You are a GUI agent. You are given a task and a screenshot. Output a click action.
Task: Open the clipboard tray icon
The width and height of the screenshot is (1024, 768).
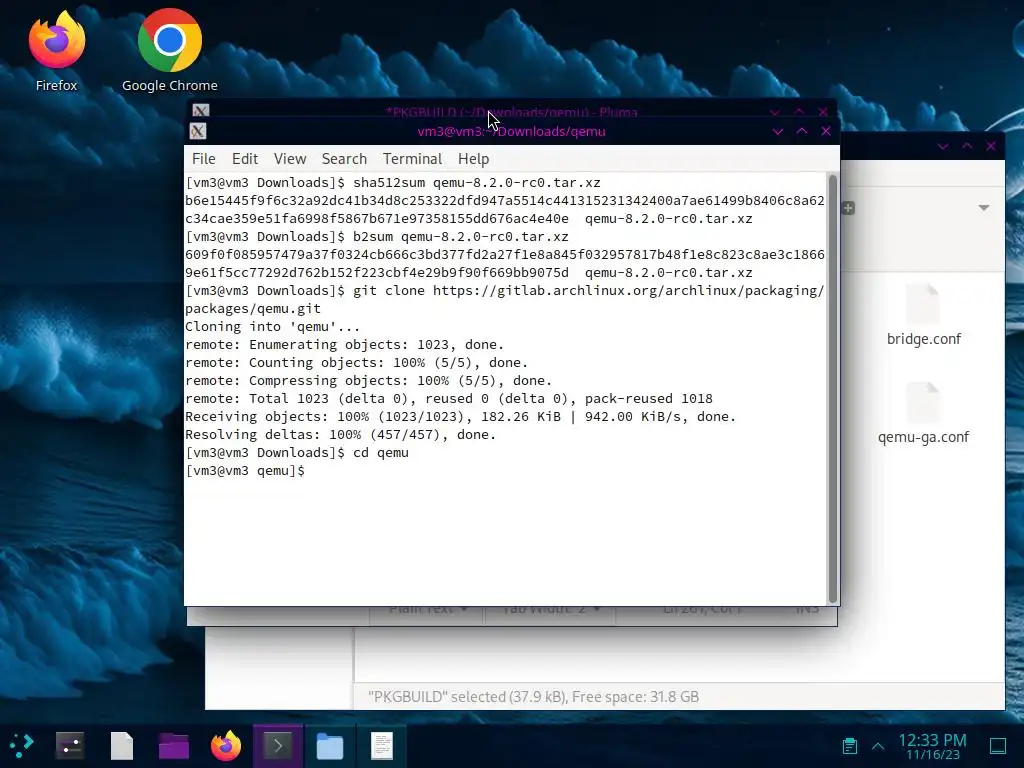coord(850,746)
